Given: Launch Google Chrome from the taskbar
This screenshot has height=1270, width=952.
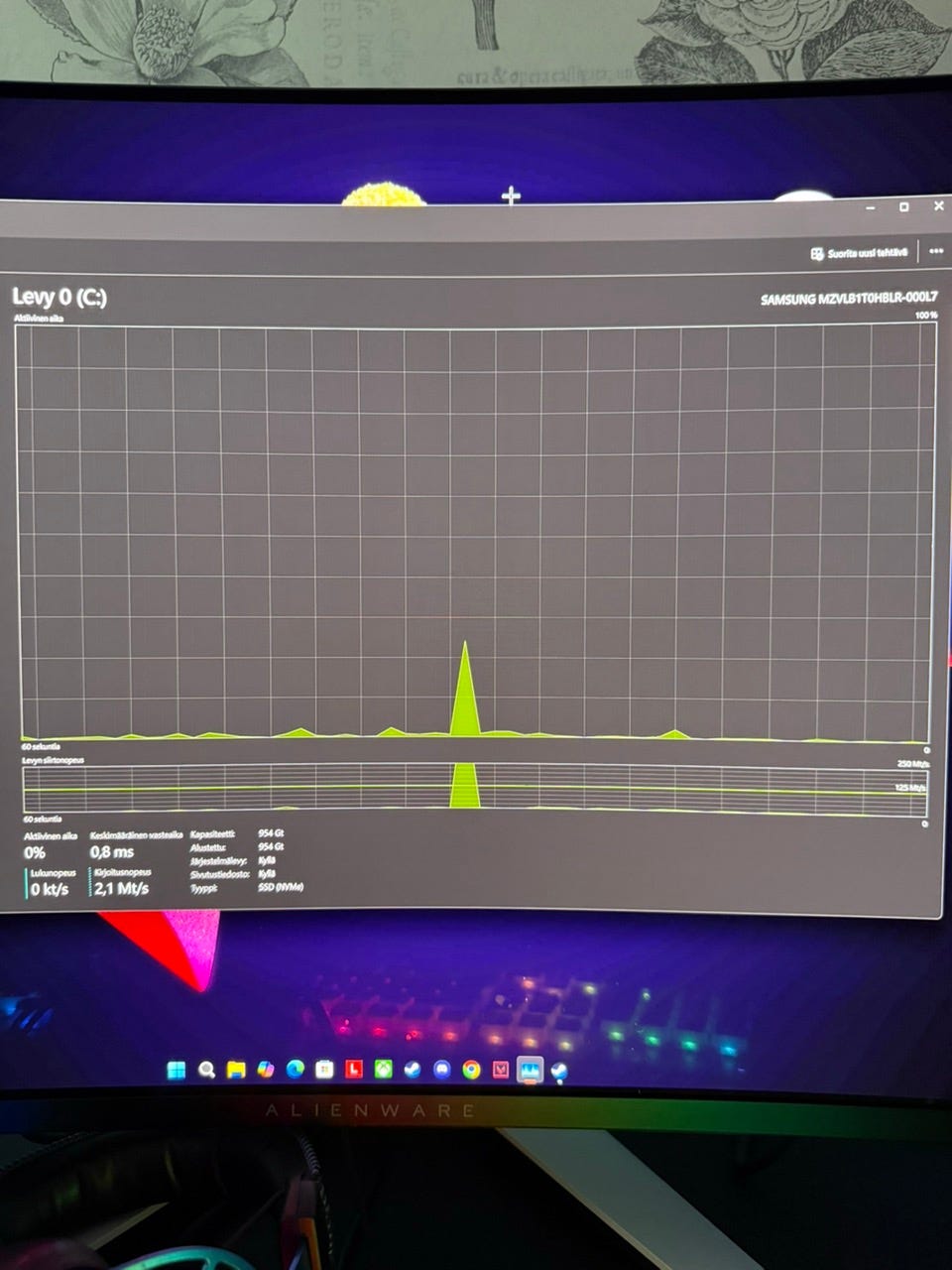Looking at the screenshot, I should pyautogui.click(x=471, y=1070).
